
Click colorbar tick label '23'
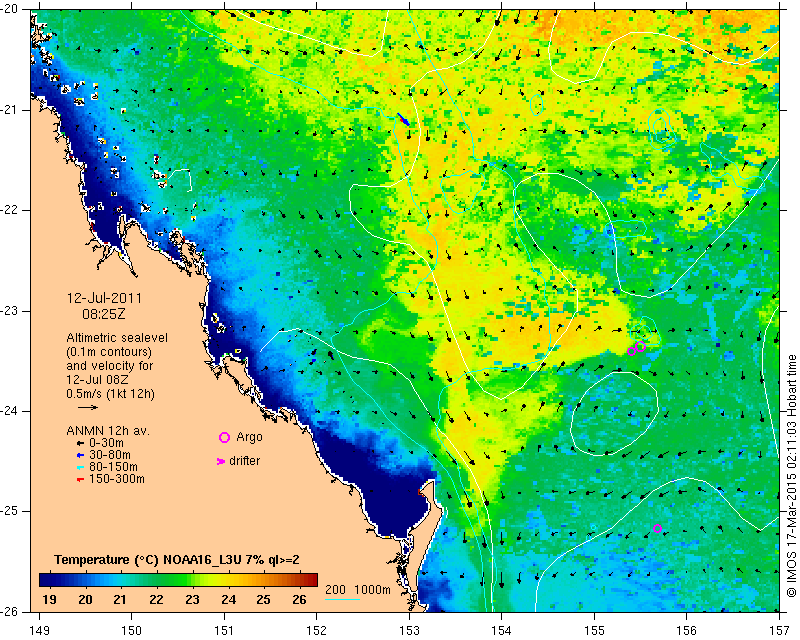click(x=192, y=599)
